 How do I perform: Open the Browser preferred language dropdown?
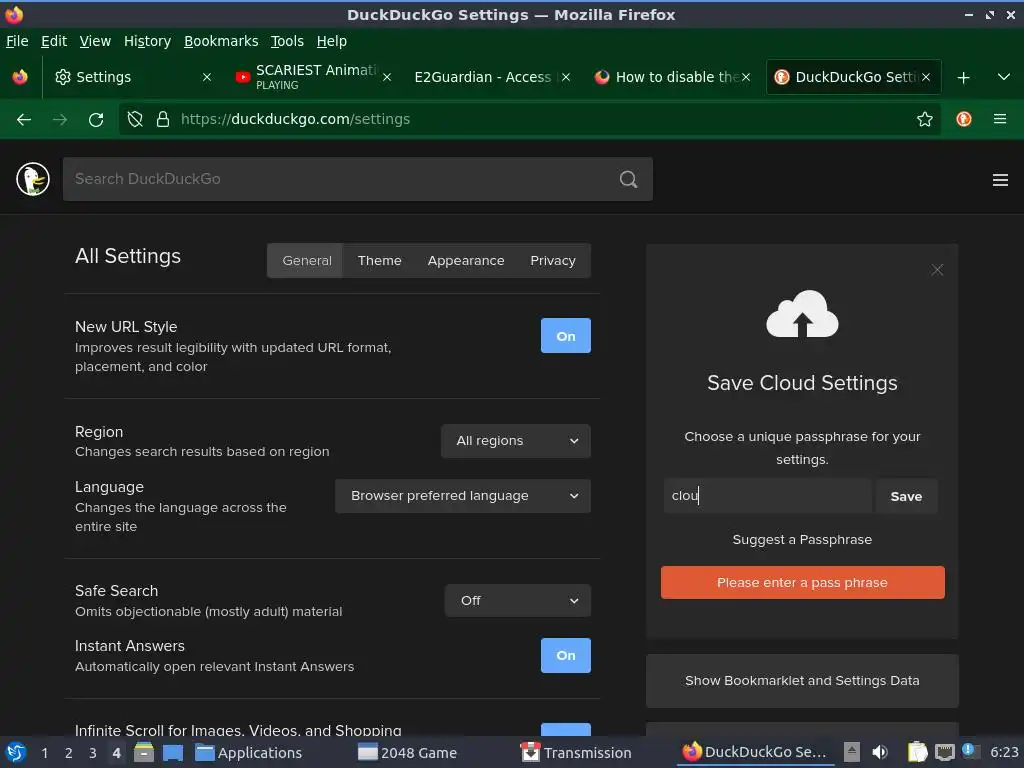point(463,496)
